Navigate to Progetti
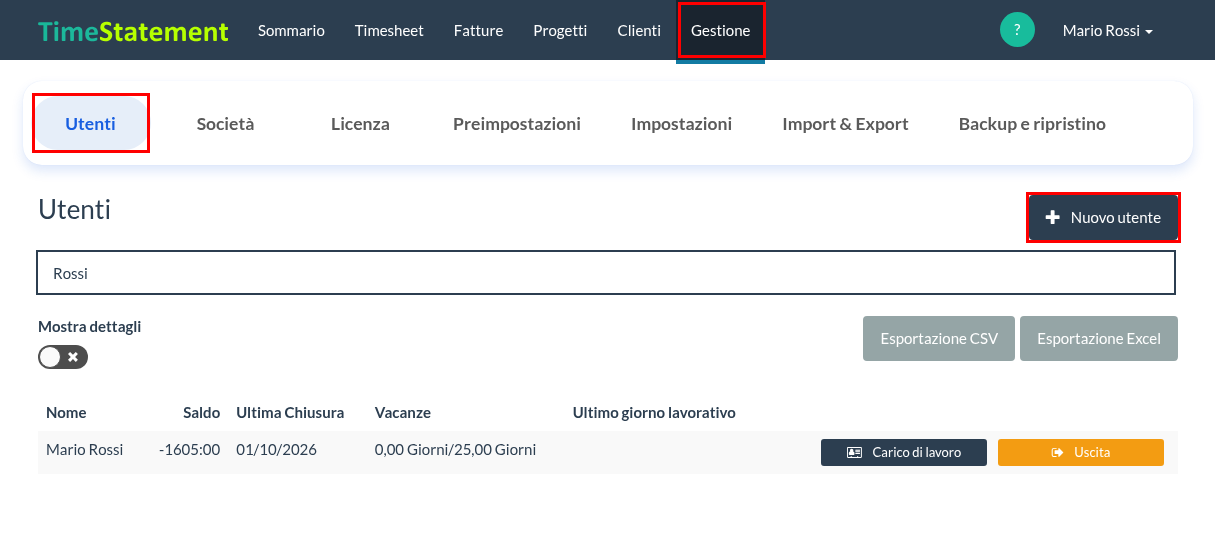This screenshot has width=1215, height=533. (560, 31)
